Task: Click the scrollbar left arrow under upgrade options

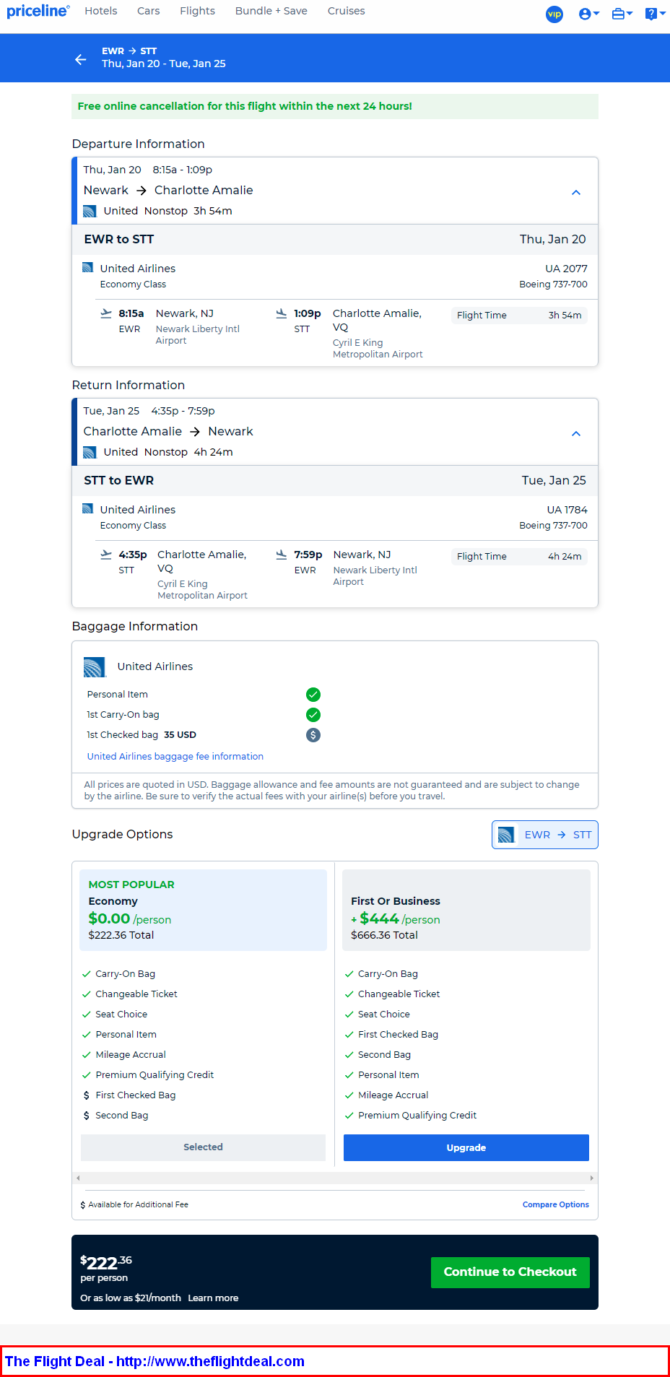Action: (78, 1178)
